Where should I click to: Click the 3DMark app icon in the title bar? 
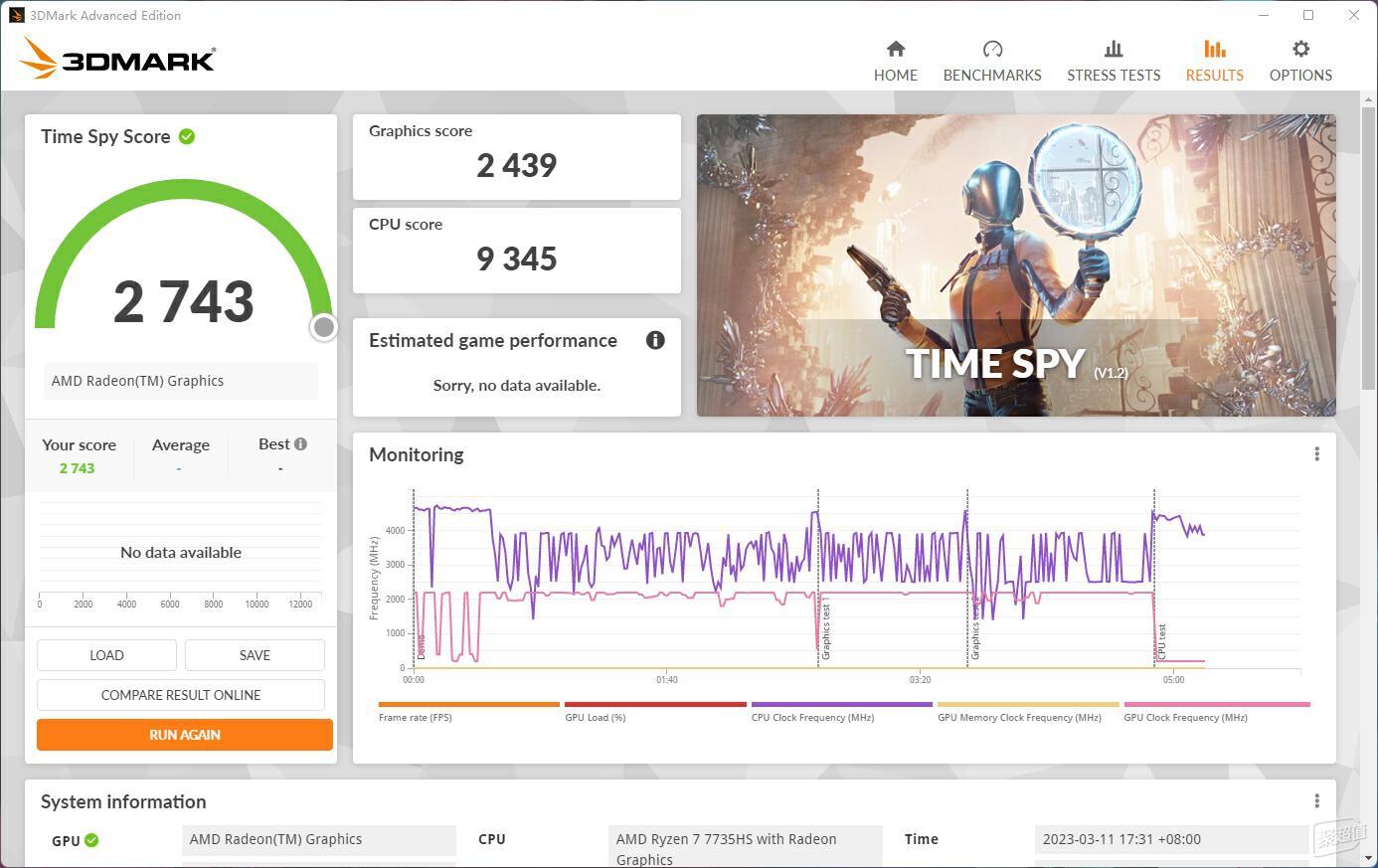[17, 15]
